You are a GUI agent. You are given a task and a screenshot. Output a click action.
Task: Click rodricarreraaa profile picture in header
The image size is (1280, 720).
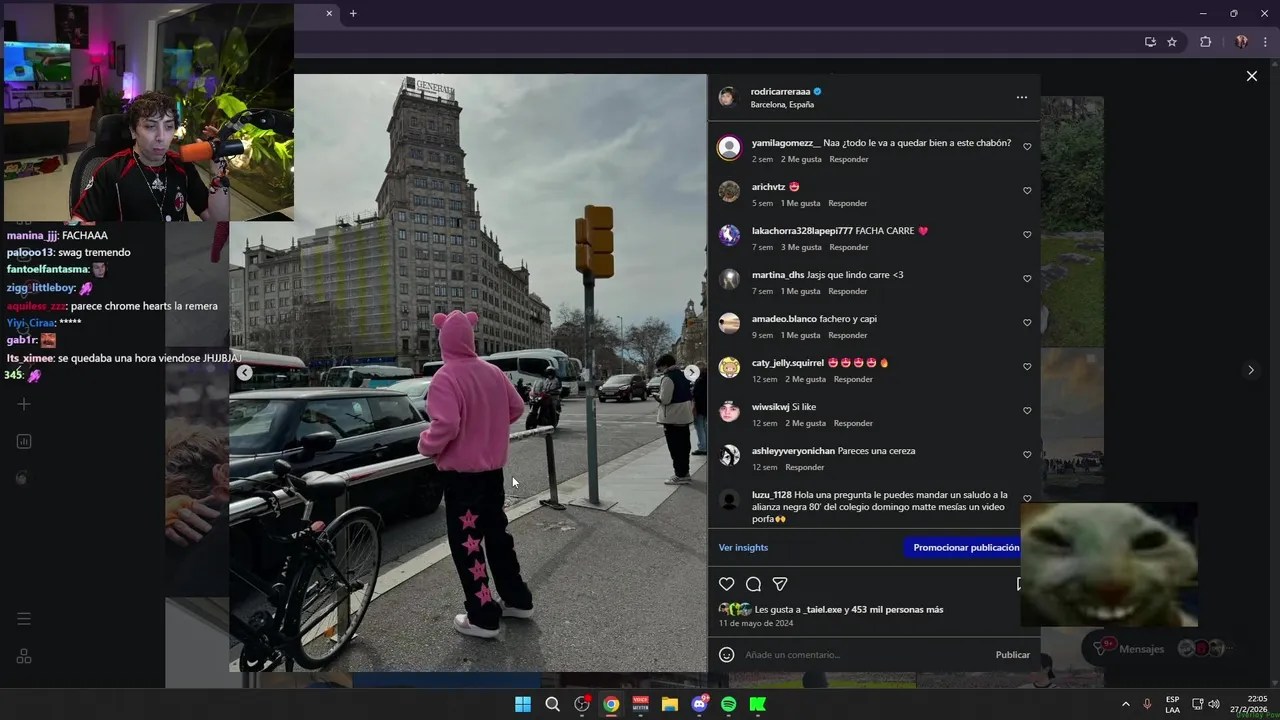pyautogui.click(x=728, y=97)
